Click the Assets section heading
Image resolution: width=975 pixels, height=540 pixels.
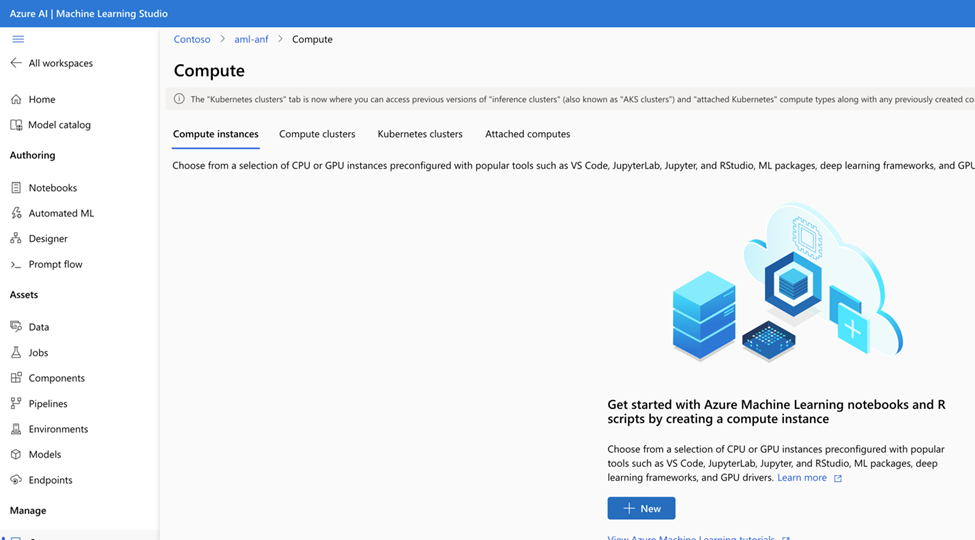pyautogui.click(x=24, y=294)
